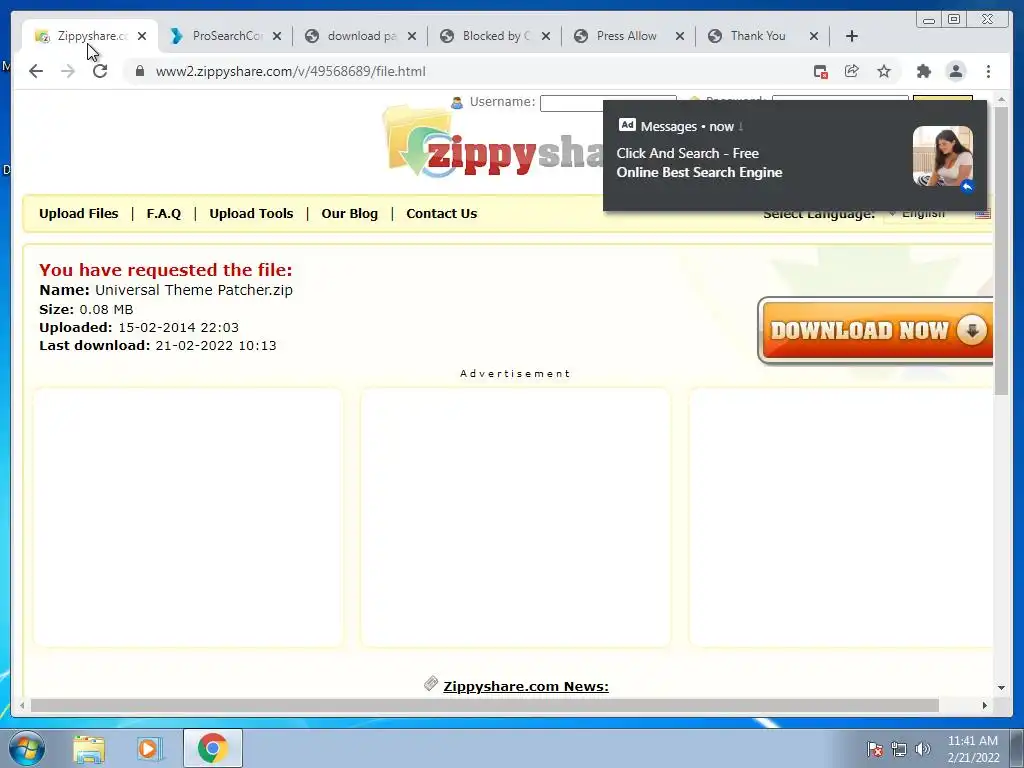
Task: Open Chrome three-dot menu
Action: pyautogui.click(x=989, y=71)
